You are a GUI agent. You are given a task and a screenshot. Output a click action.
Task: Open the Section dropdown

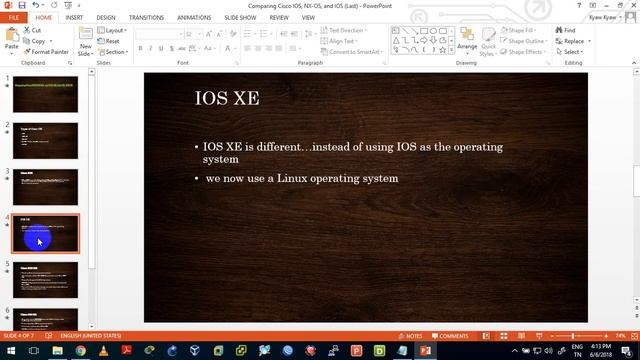point(113,52)
